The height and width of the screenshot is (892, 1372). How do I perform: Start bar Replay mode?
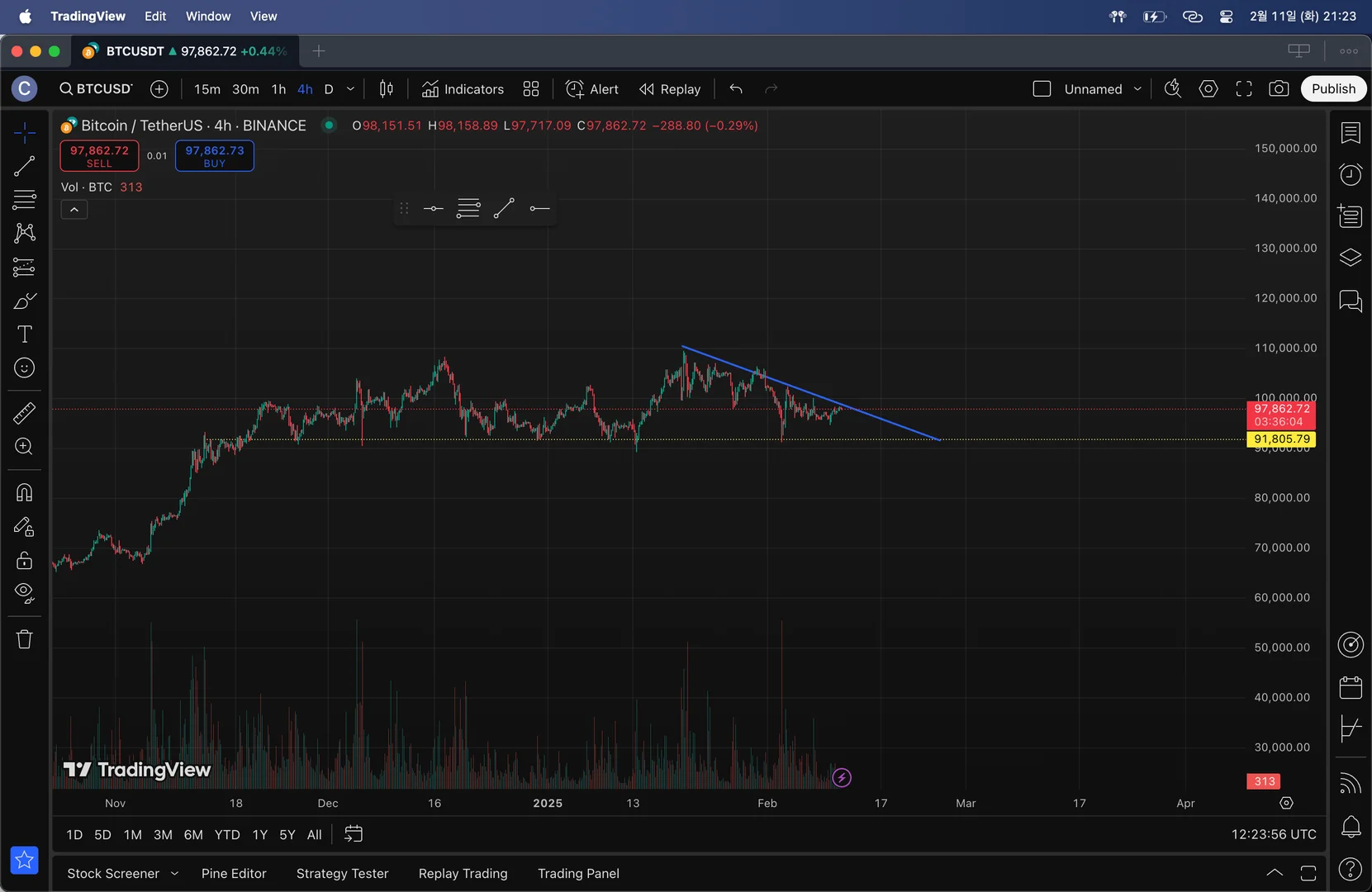(670, 89)
